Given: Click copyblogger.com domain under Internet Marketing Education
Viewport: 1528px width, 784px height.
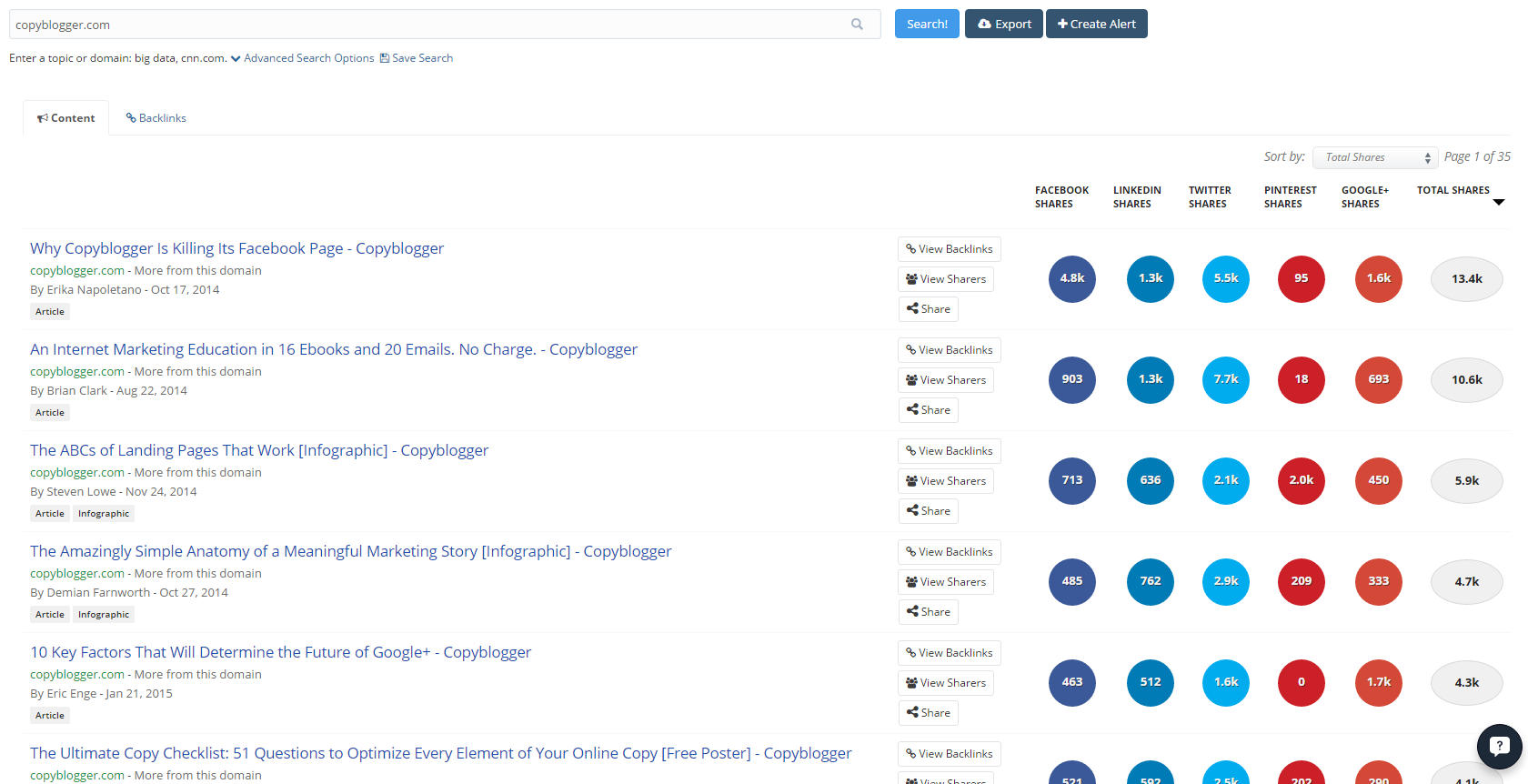Looking at the screenshot, I should tap(77, 372).
